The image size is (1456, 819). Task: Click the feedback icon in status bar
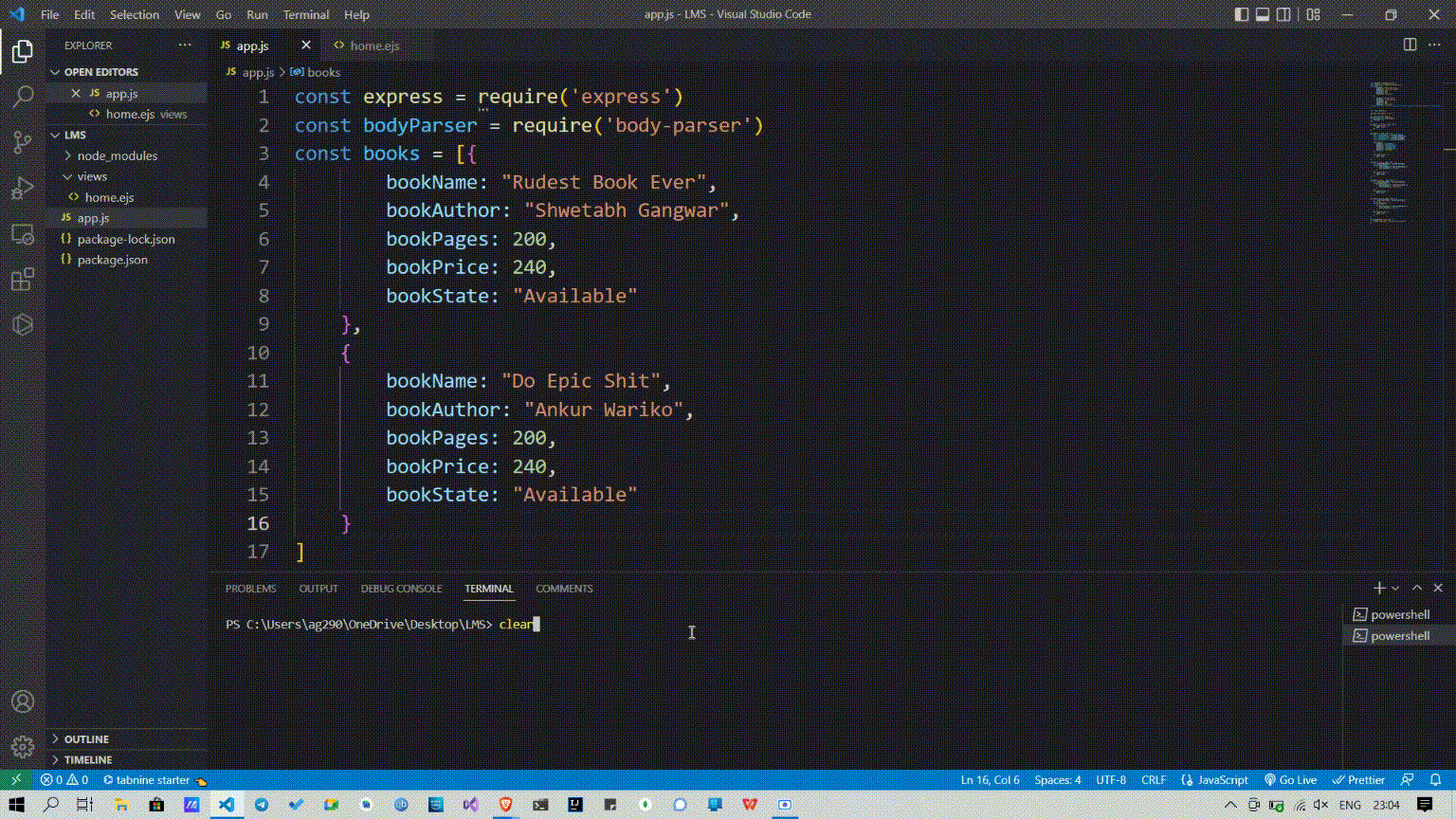tap(1408, 780)
